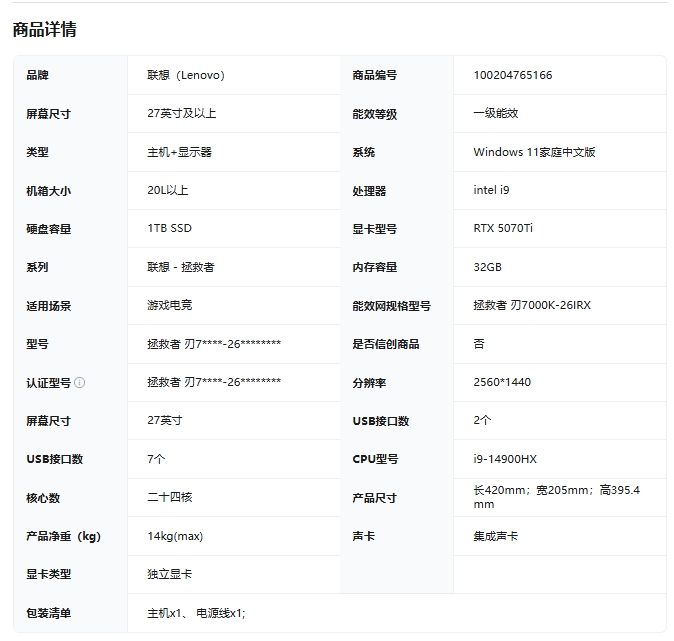Select packing list value 主机x1、电源线x1
This screenshot has width=674, height=641.
(x=196, y=613)
